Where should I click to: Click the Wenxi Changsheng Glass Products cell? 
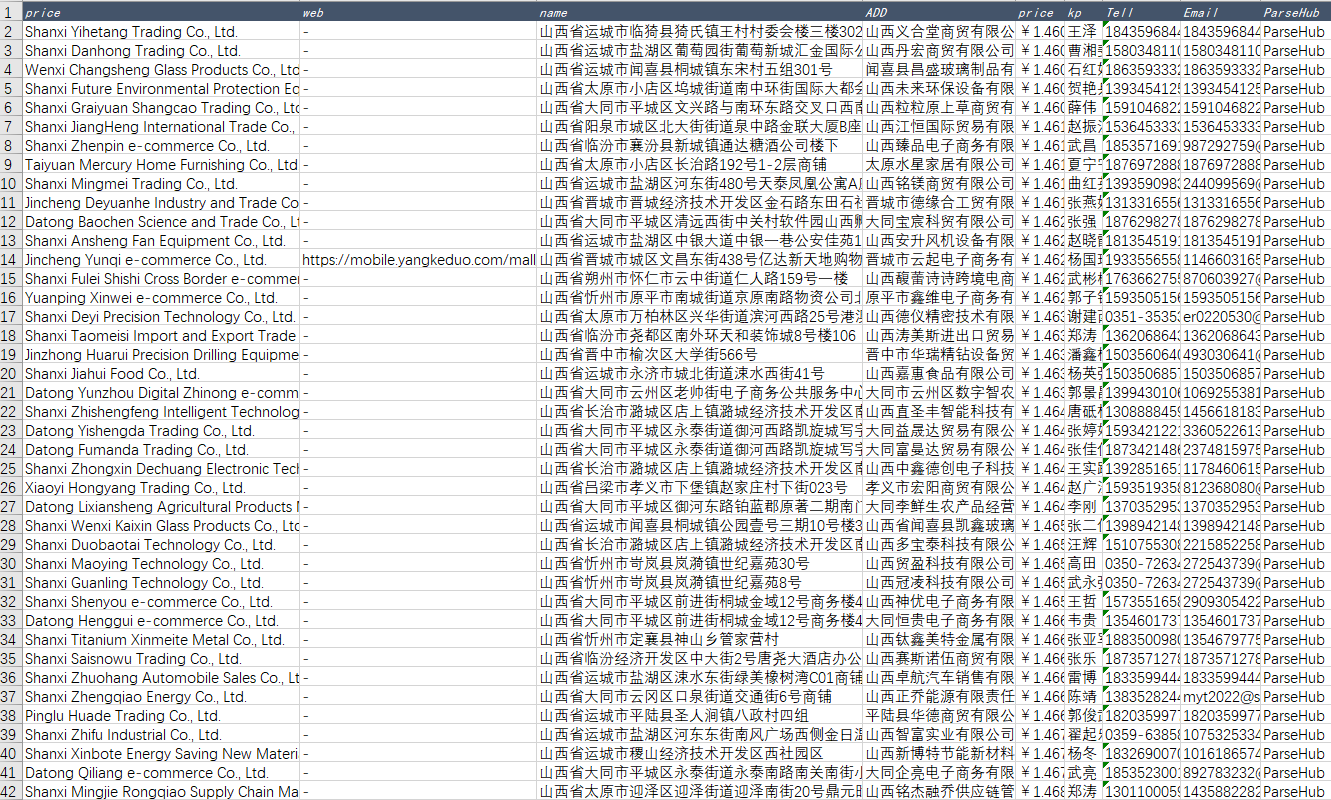tap(160, 70)
